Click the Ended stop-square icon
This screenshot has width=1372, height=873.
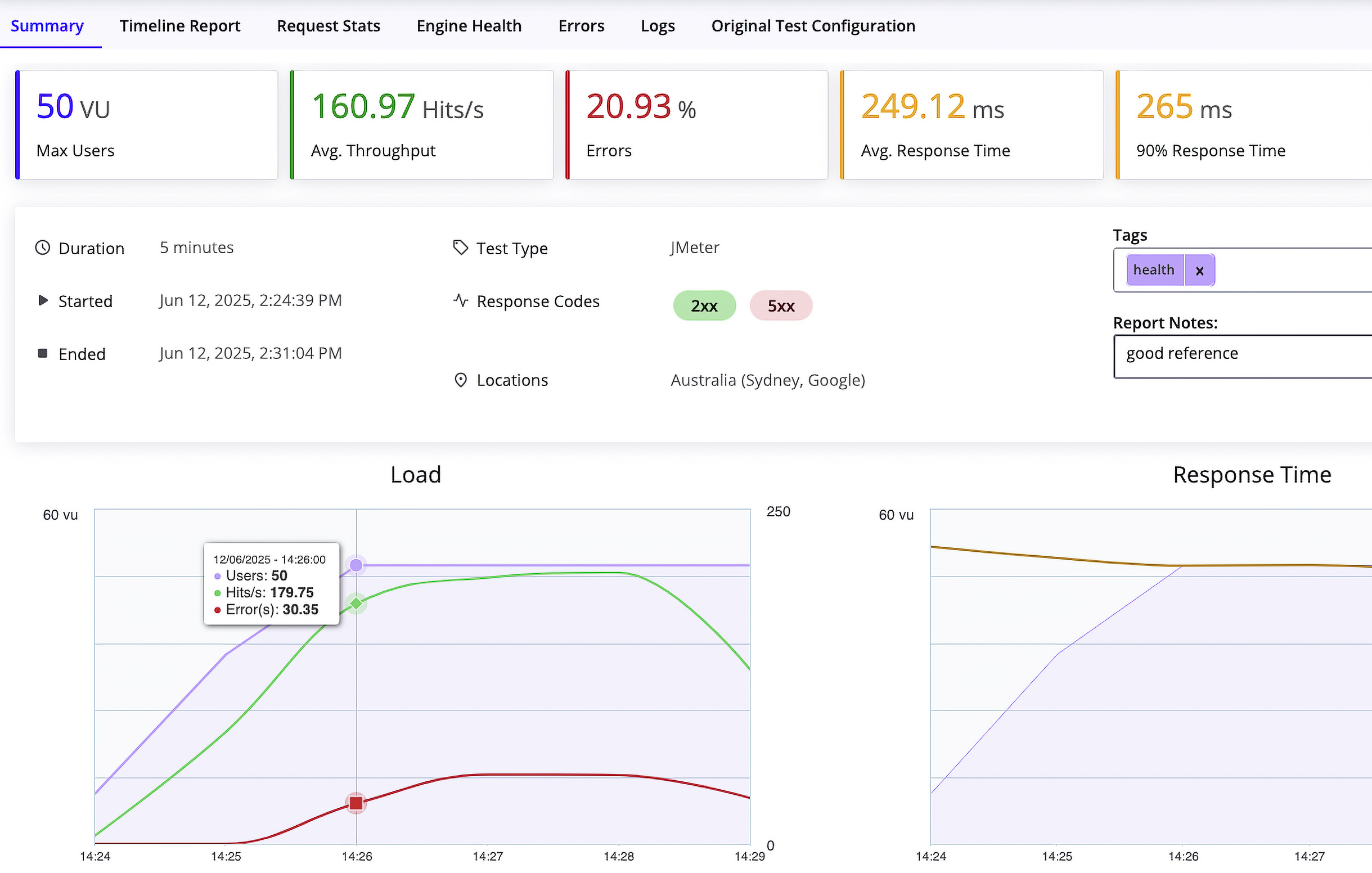tap(43, 353)
